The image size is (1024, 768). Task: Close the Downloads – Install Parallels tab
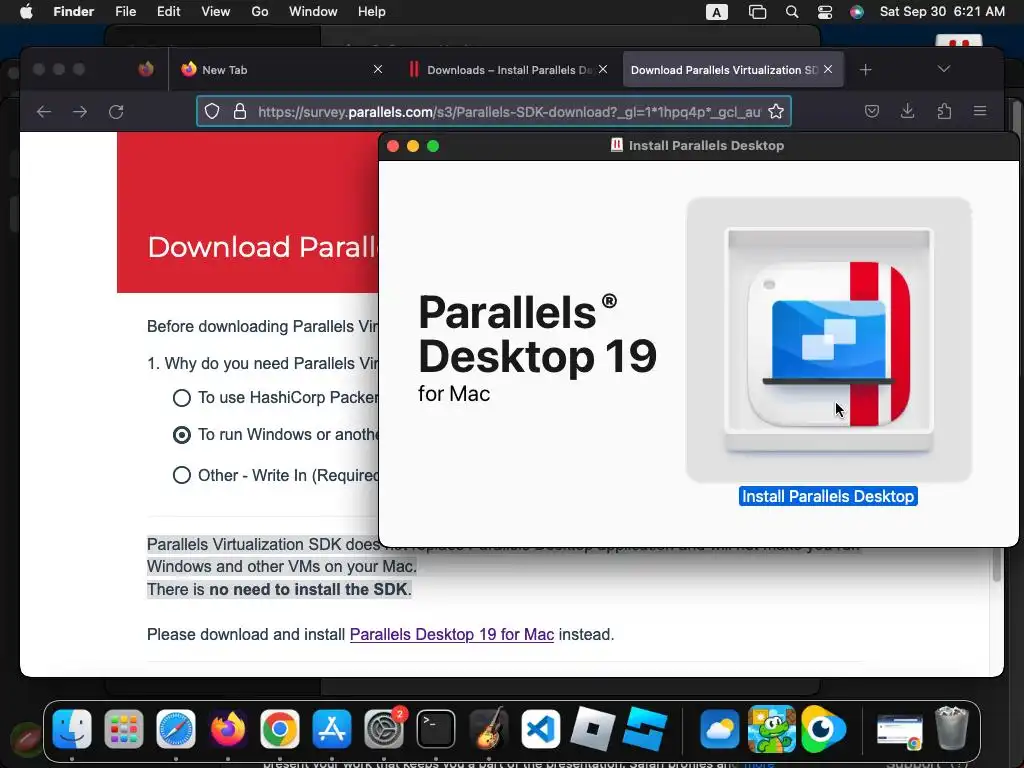pos(603,69)
